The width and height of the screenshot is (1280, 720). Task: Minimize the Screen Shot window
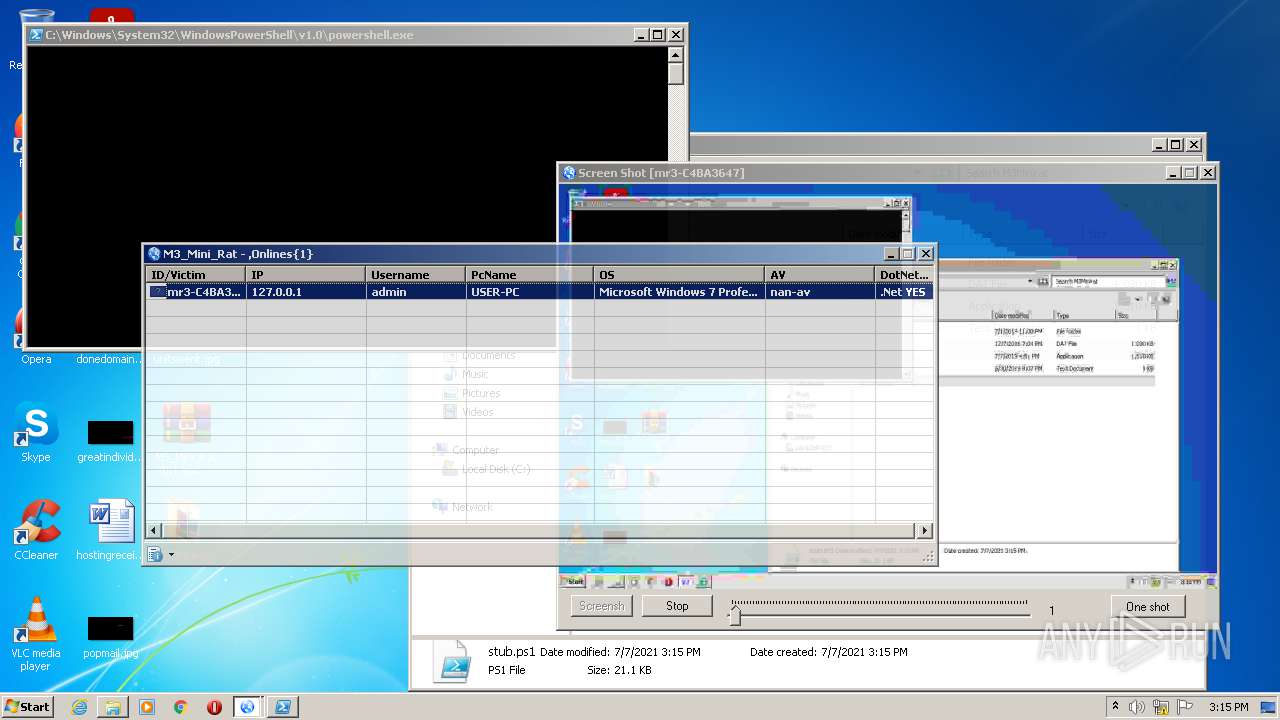click(x=1172, y=173)
